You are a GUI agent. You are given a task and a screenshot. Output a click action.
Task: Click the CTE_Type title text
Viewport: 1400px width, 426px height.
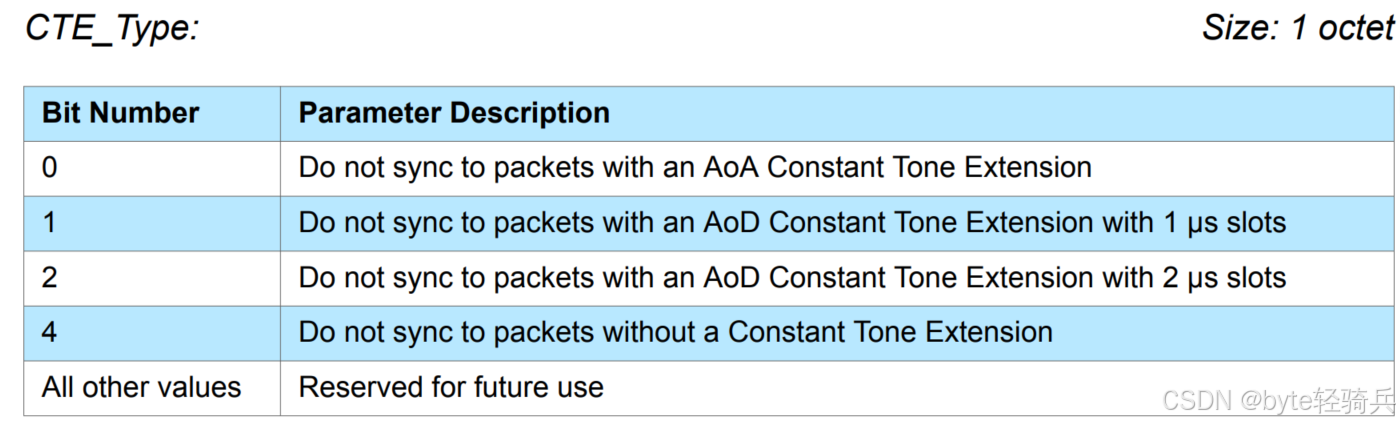112,28
